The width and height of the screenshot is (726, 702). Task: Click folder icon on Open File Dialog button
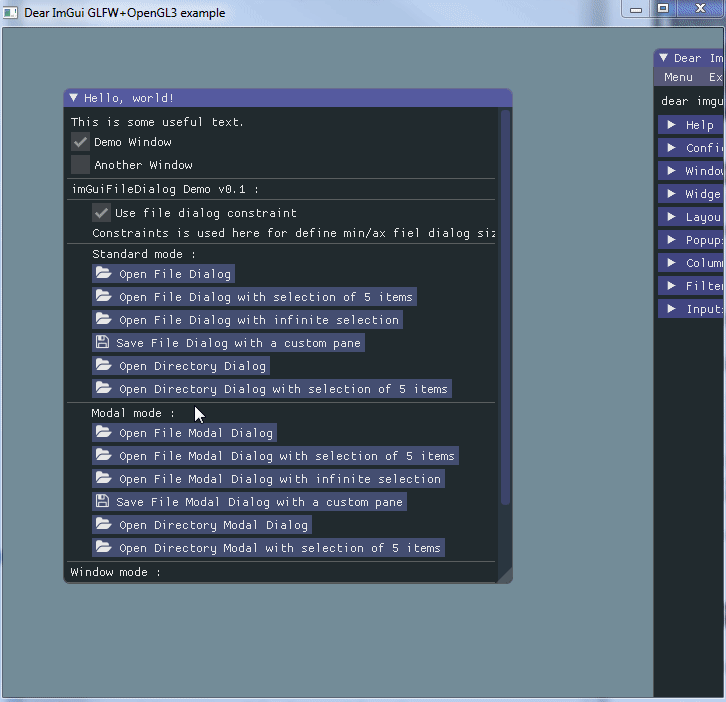pyautogui.click(x=104, y=273)
